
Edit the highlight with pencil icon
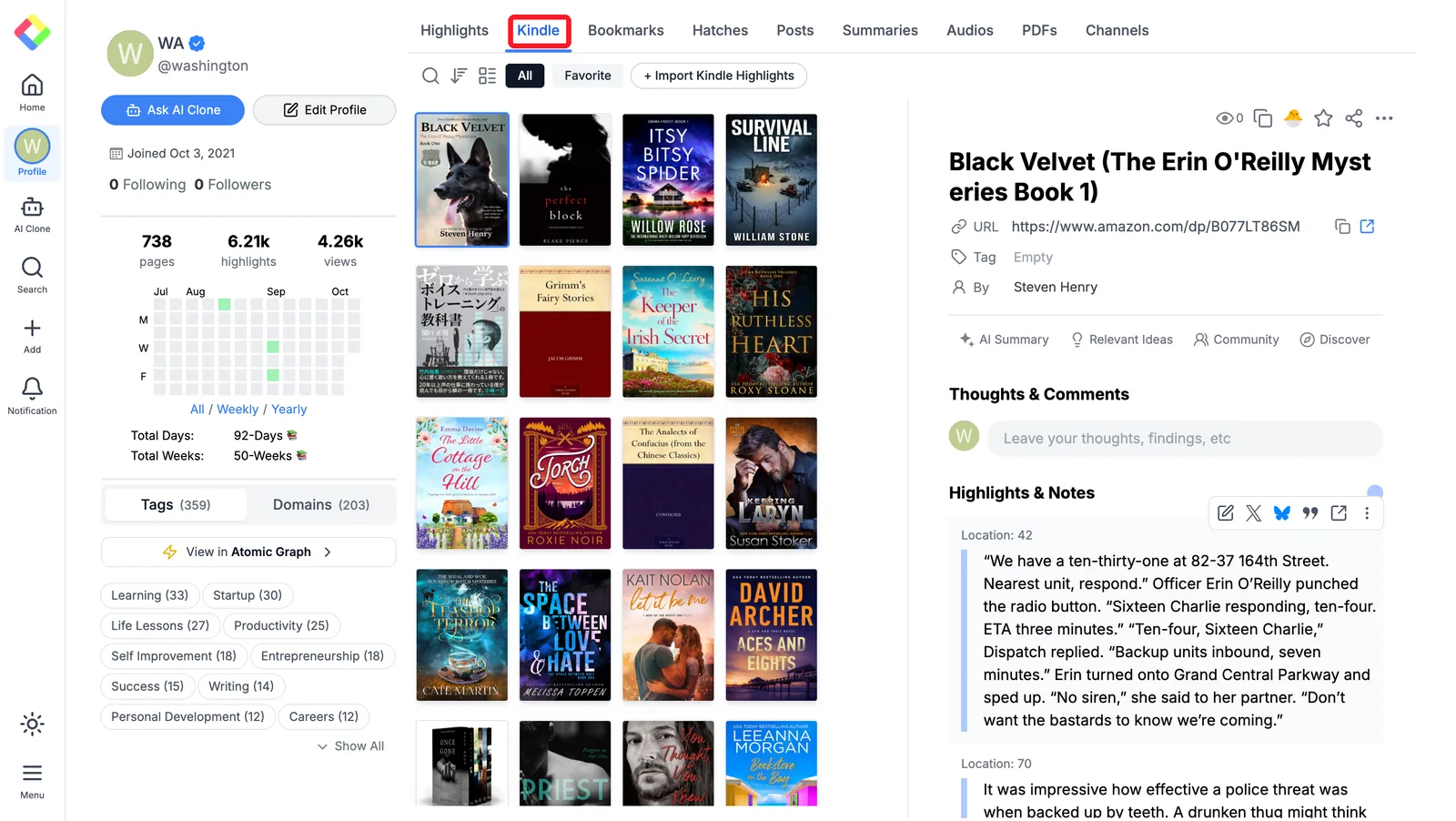tap(1226, 513)
